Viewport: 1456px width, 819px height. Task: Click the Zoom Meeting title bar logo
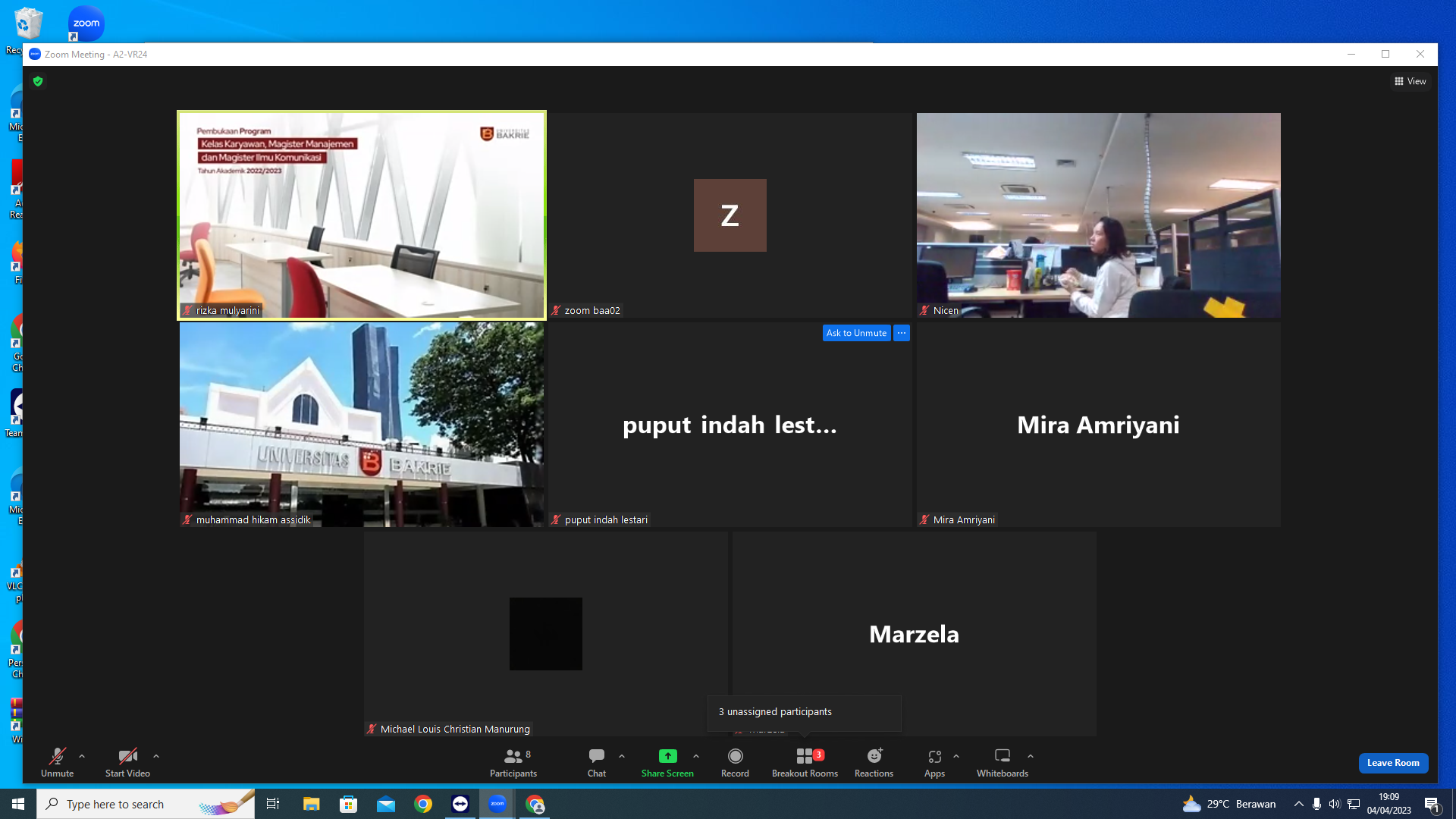coord(35,55)
